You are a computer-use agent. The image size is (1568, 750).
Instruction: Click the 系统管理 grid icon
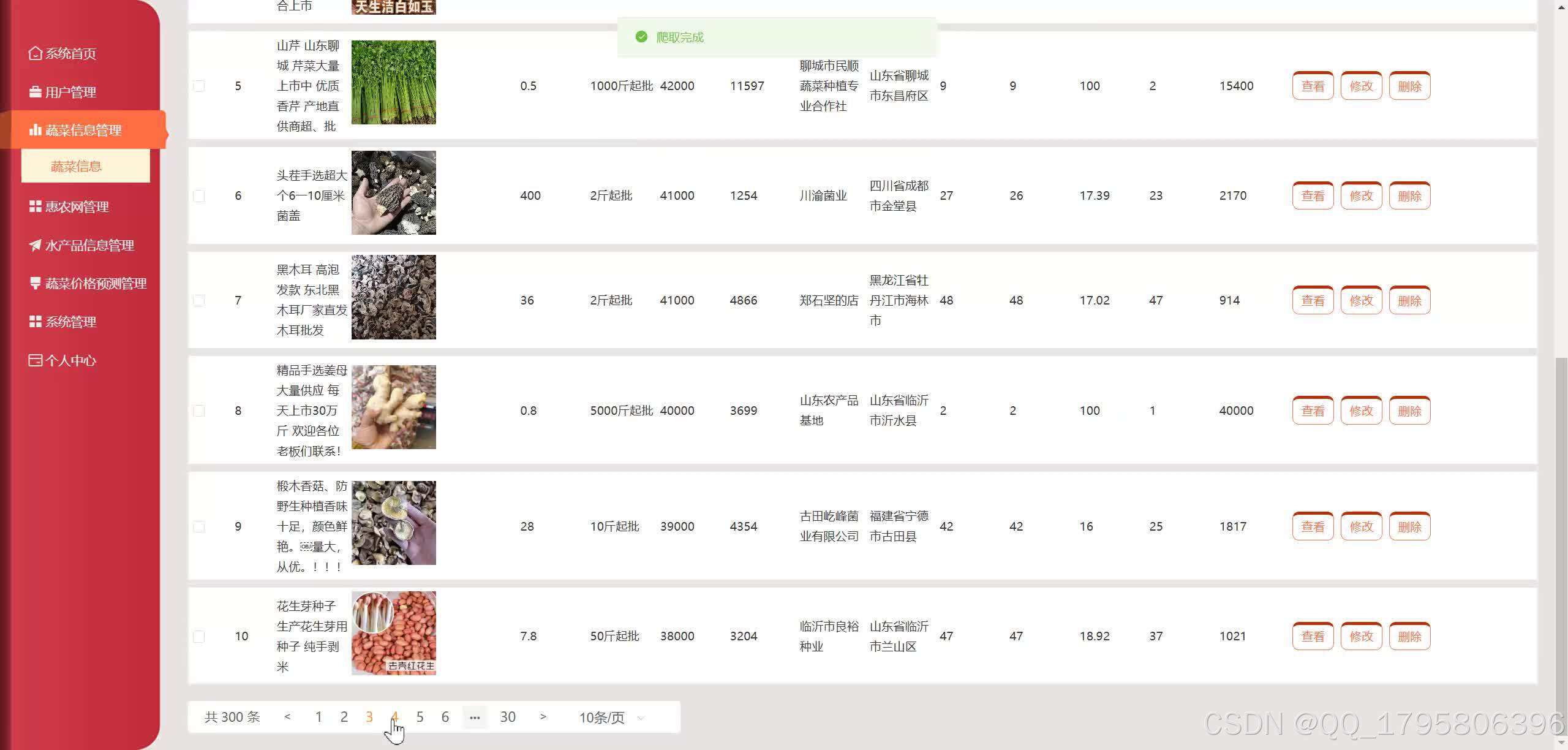35,322
